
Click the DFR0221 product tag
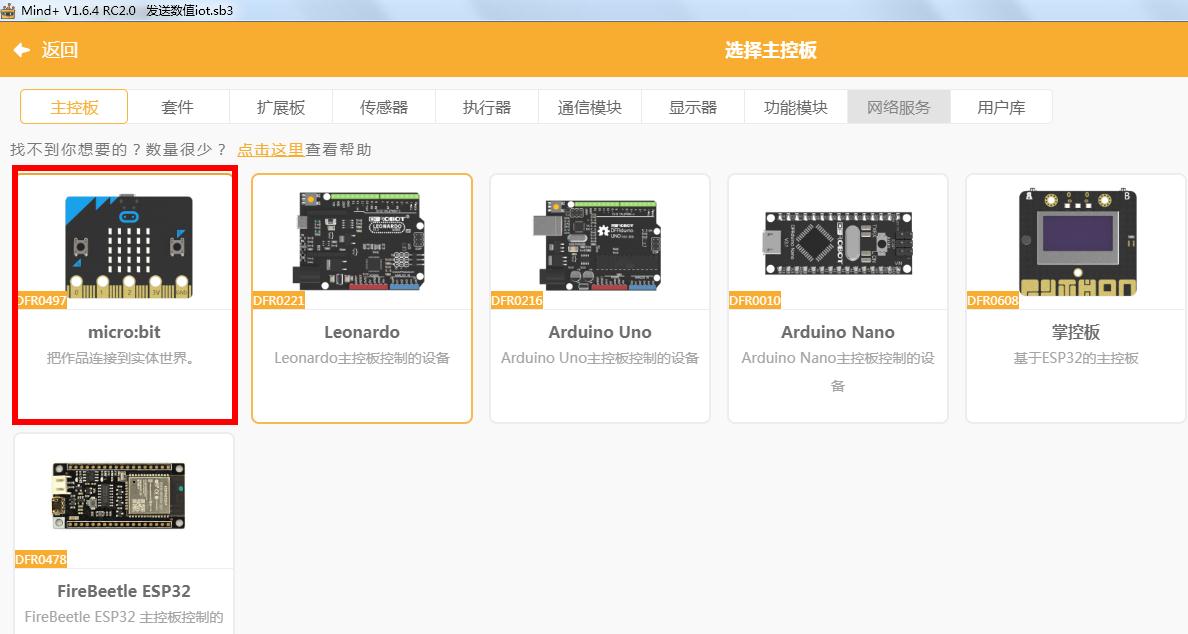(279, 301)
